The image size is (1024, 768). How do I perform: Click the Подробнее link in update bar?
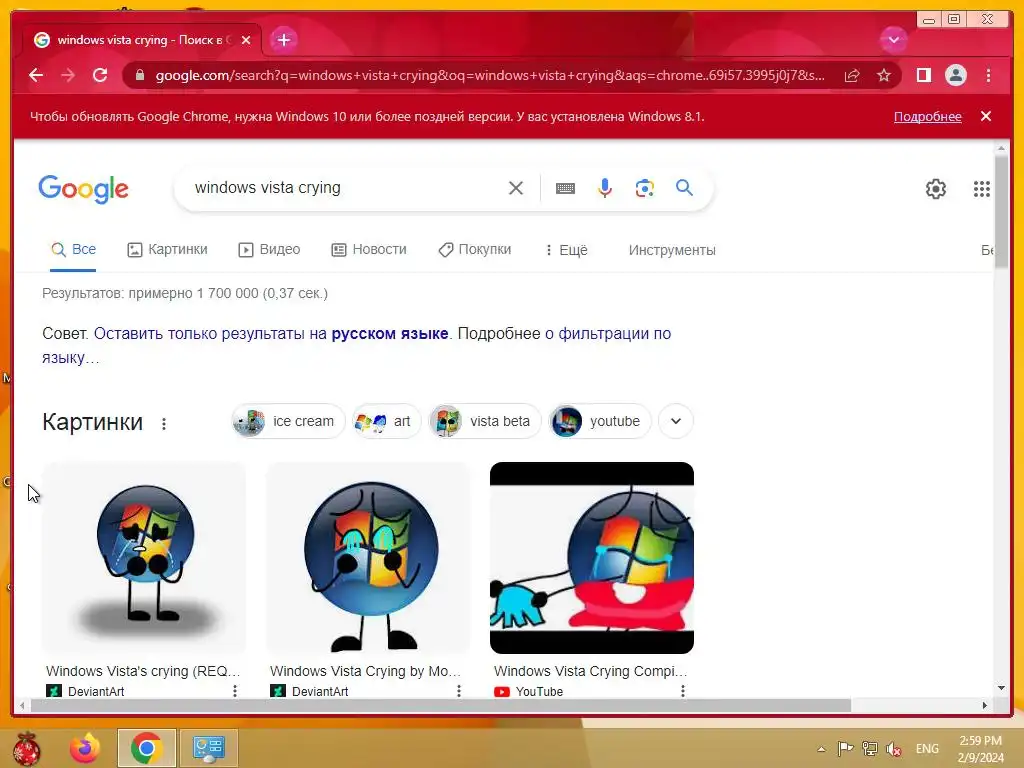tap(927, 116)
